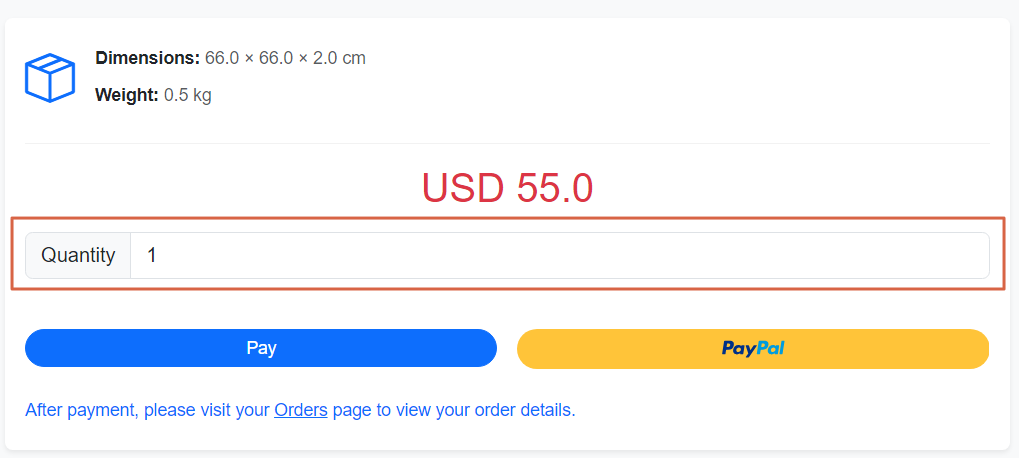The width and height of the screenshot is (1019, 458).
Task: Click the 'After payment, please visit' text
Action: click(147, 409)
